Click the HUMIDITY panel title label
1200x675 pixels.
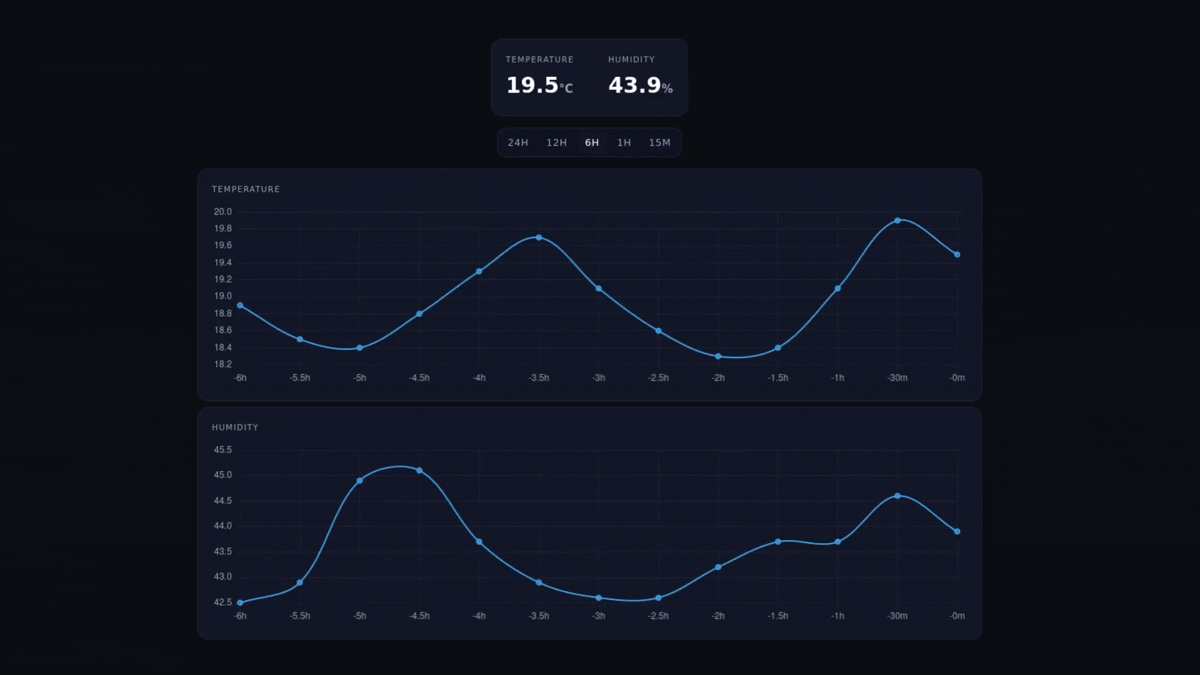[x=235, y=427]
